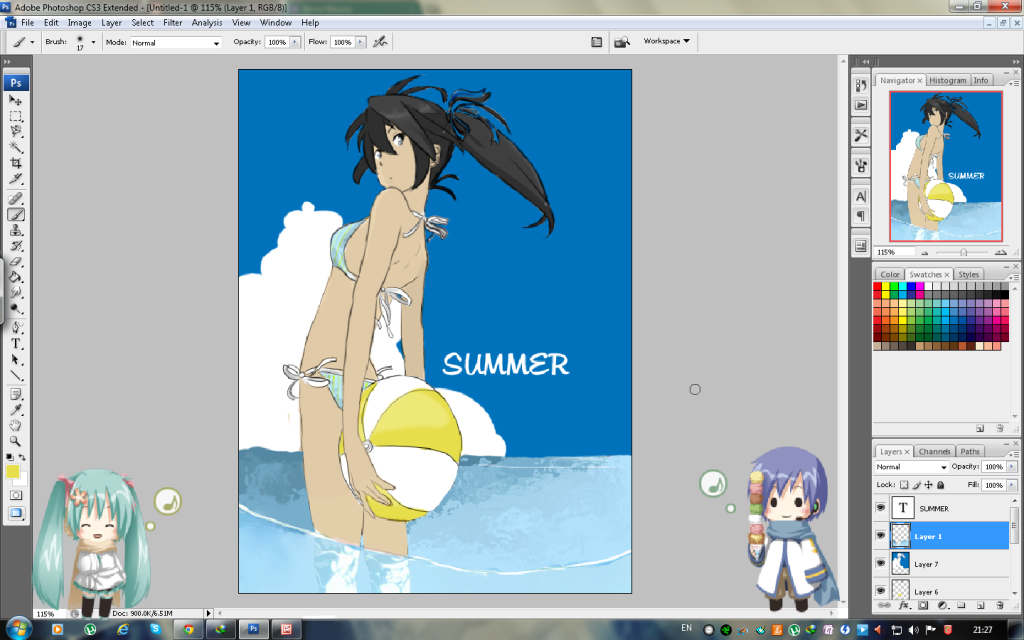Add a layer mask from Layers panel
Screen dimensions: 1024x640
923,605
